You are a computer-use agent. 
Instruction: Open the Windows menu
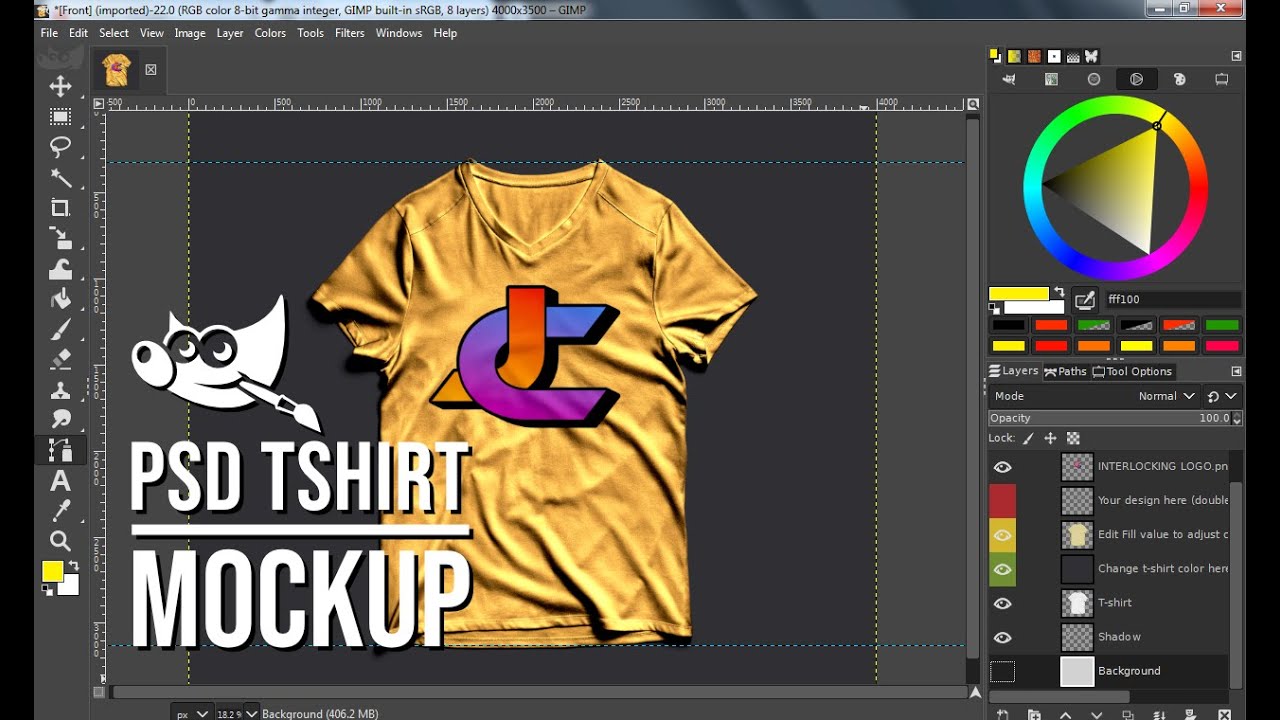pyautogui.click(x=399, y=33)
